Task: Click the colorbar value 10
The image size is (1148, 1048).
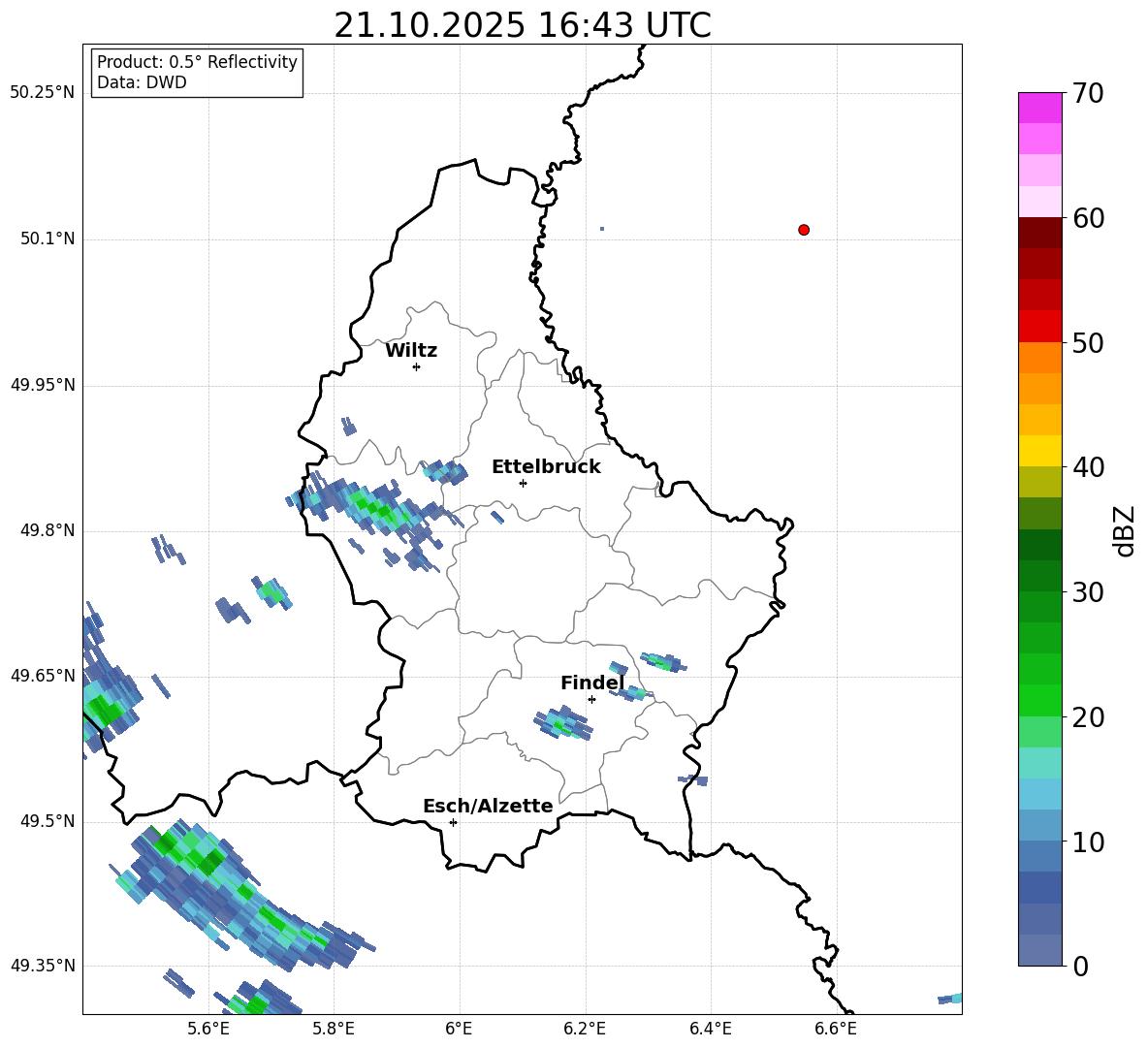Action: (x=1088, y=842)
